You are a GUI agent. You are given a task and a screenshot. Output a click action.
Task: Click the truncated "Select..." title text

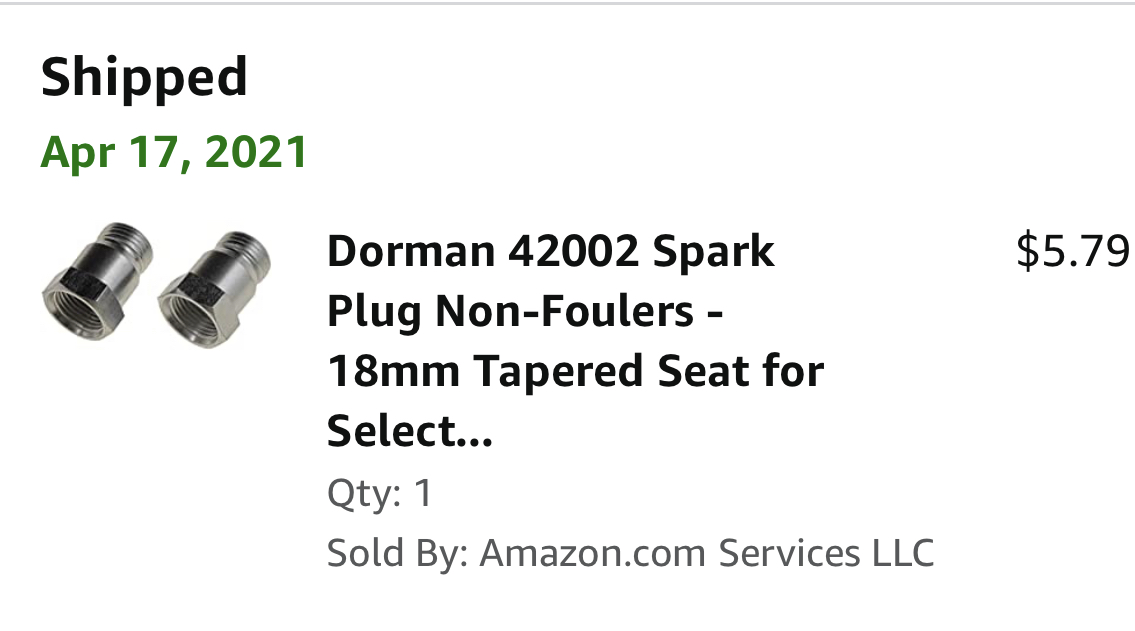(410, 432)
